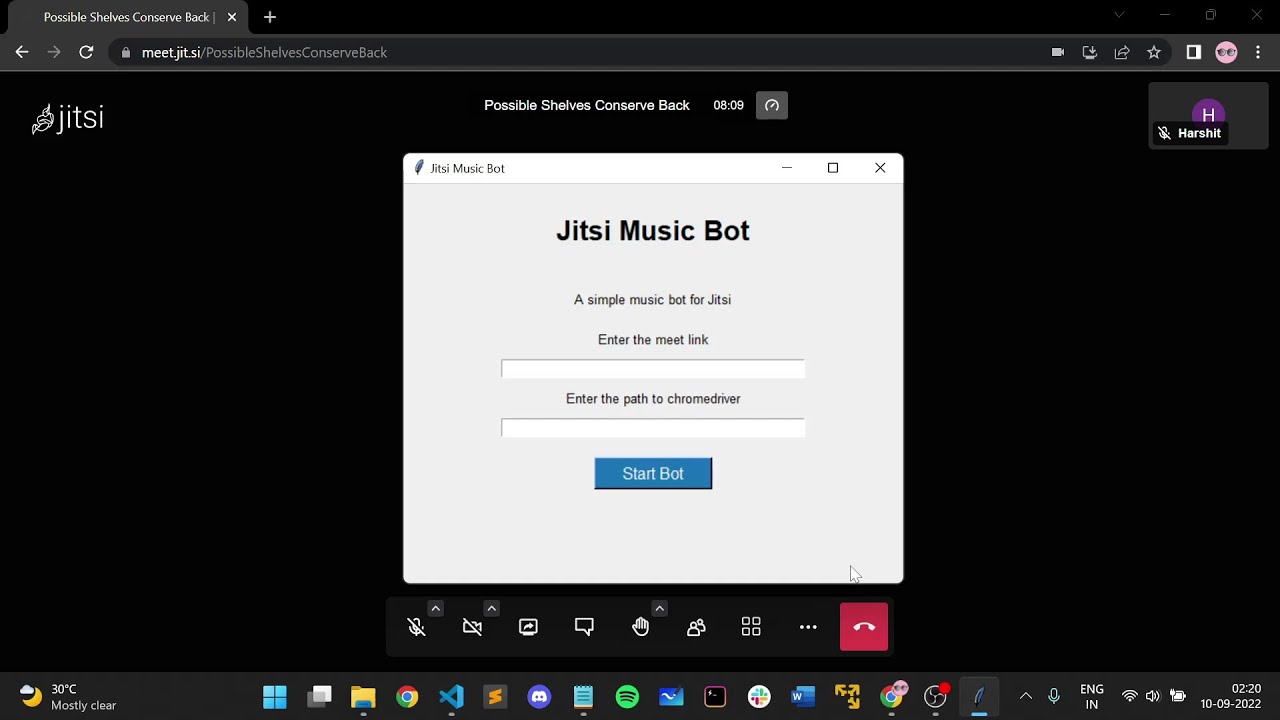Maximize the Jitsi Music Bot window
Image resolution: width=1280 pixels, height=720 pixels.
tap(833, 168)
